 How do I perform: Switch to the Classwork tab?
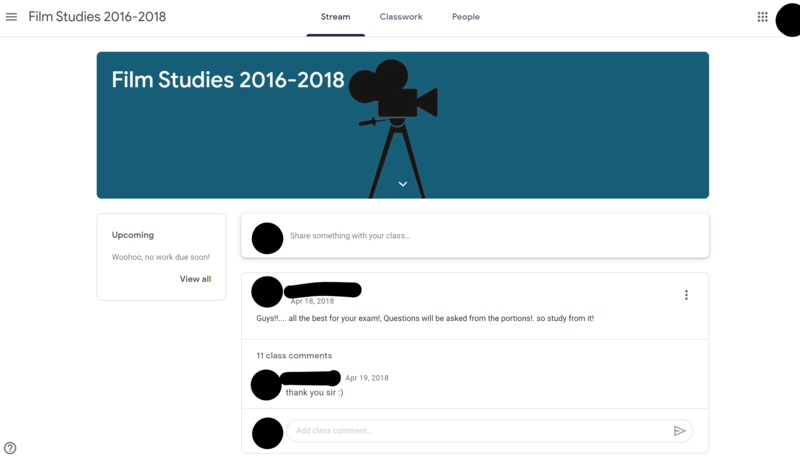click(401, 17)
